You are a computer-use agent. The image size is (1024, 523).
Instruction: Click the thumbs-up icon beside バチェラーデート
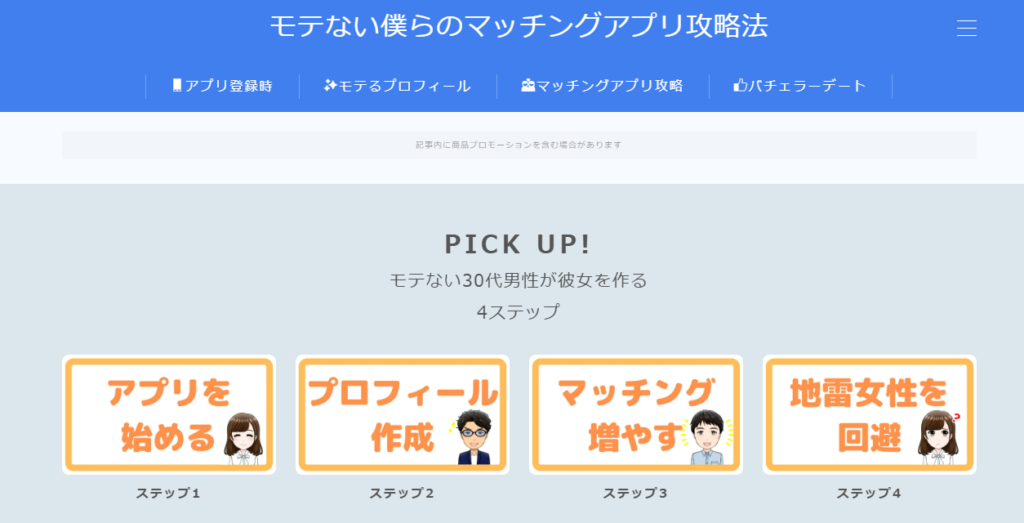[740, 86]
